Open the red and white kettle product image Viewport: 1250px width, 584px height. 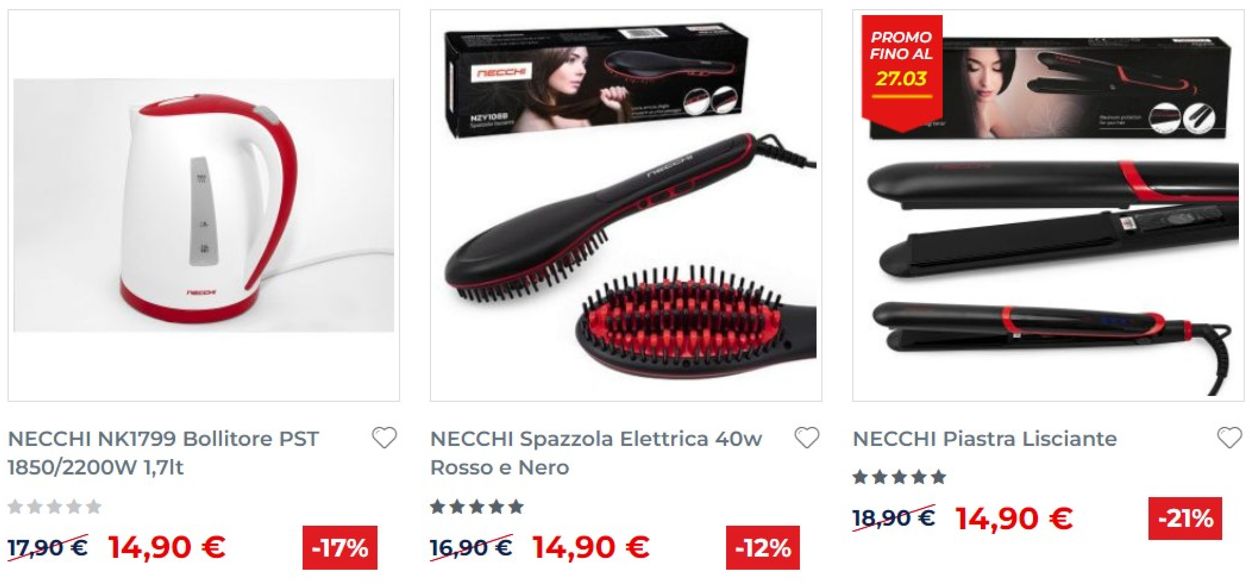(x=204, y=206)
